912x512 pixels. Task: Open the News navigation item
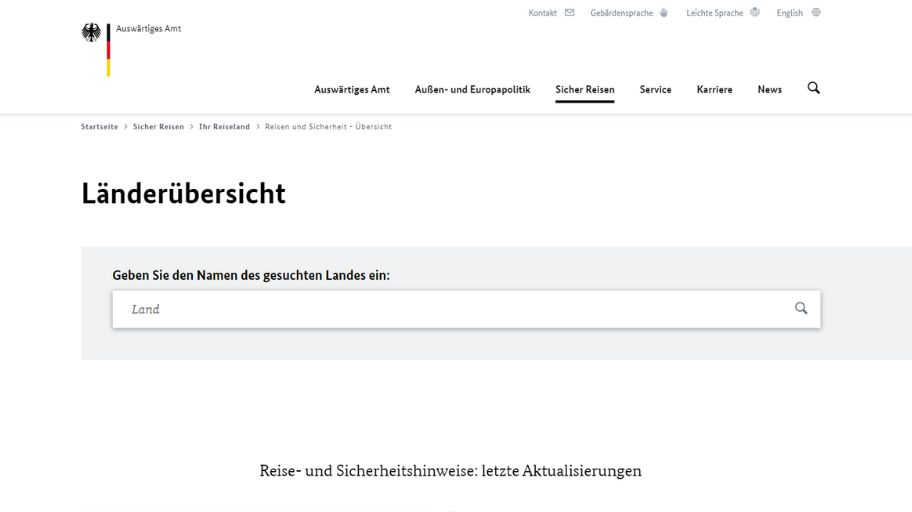coord(769,90)
